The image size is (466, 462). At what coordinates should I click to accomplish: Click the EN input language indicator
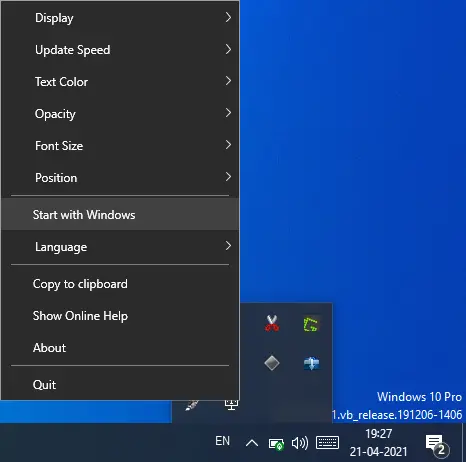click(222, 441)
